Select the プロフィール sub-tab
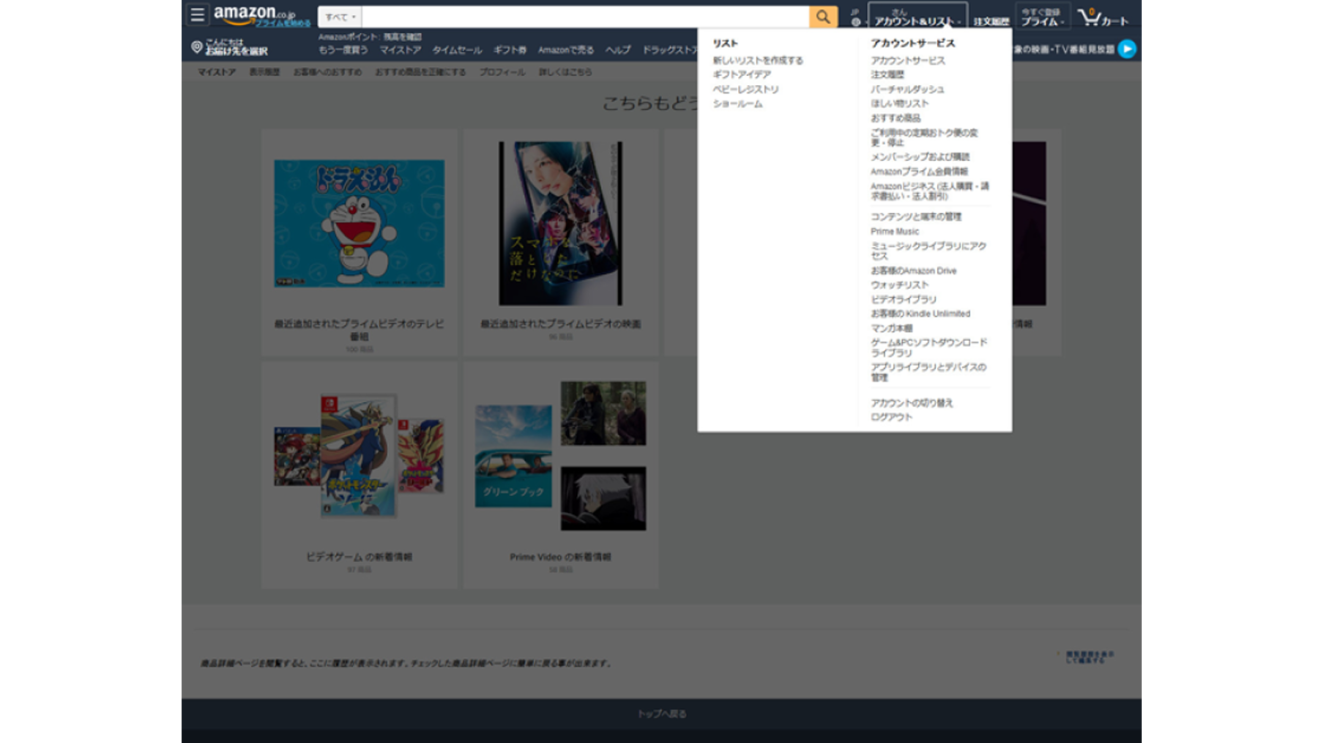 click(x=502, y=72)
